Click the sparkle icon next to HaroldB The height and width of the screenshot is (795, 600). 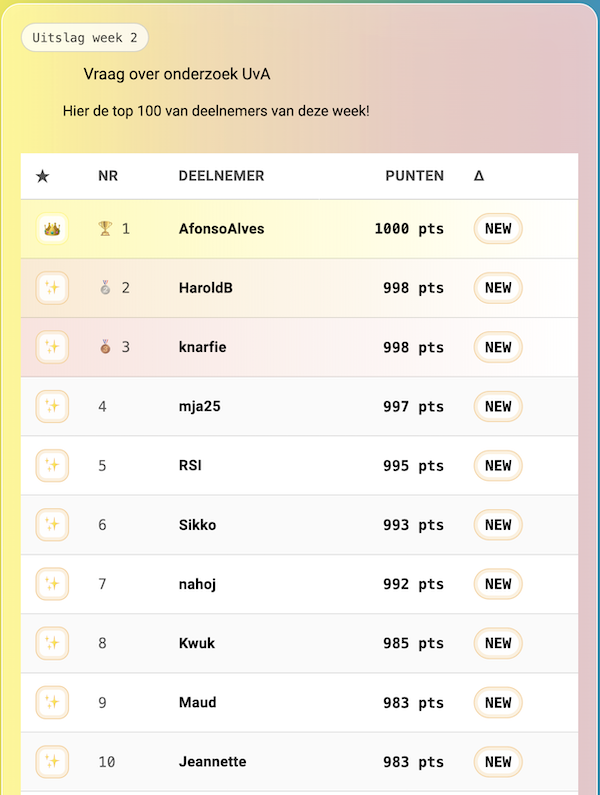(52, 288)
